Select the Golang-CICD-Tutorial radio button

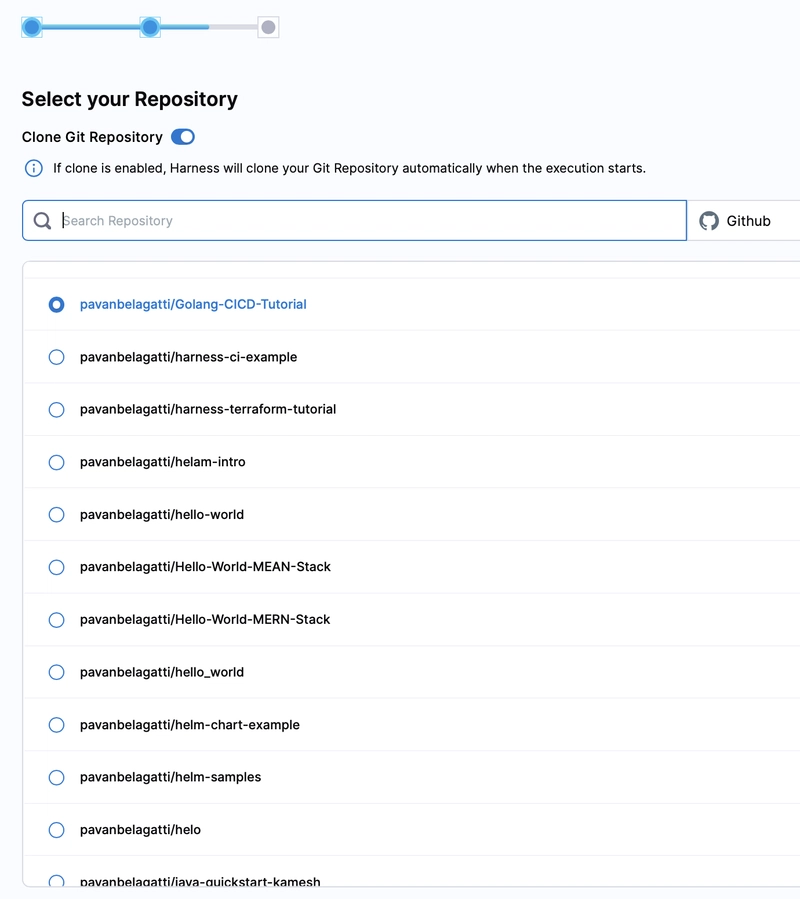coord(57,304)
